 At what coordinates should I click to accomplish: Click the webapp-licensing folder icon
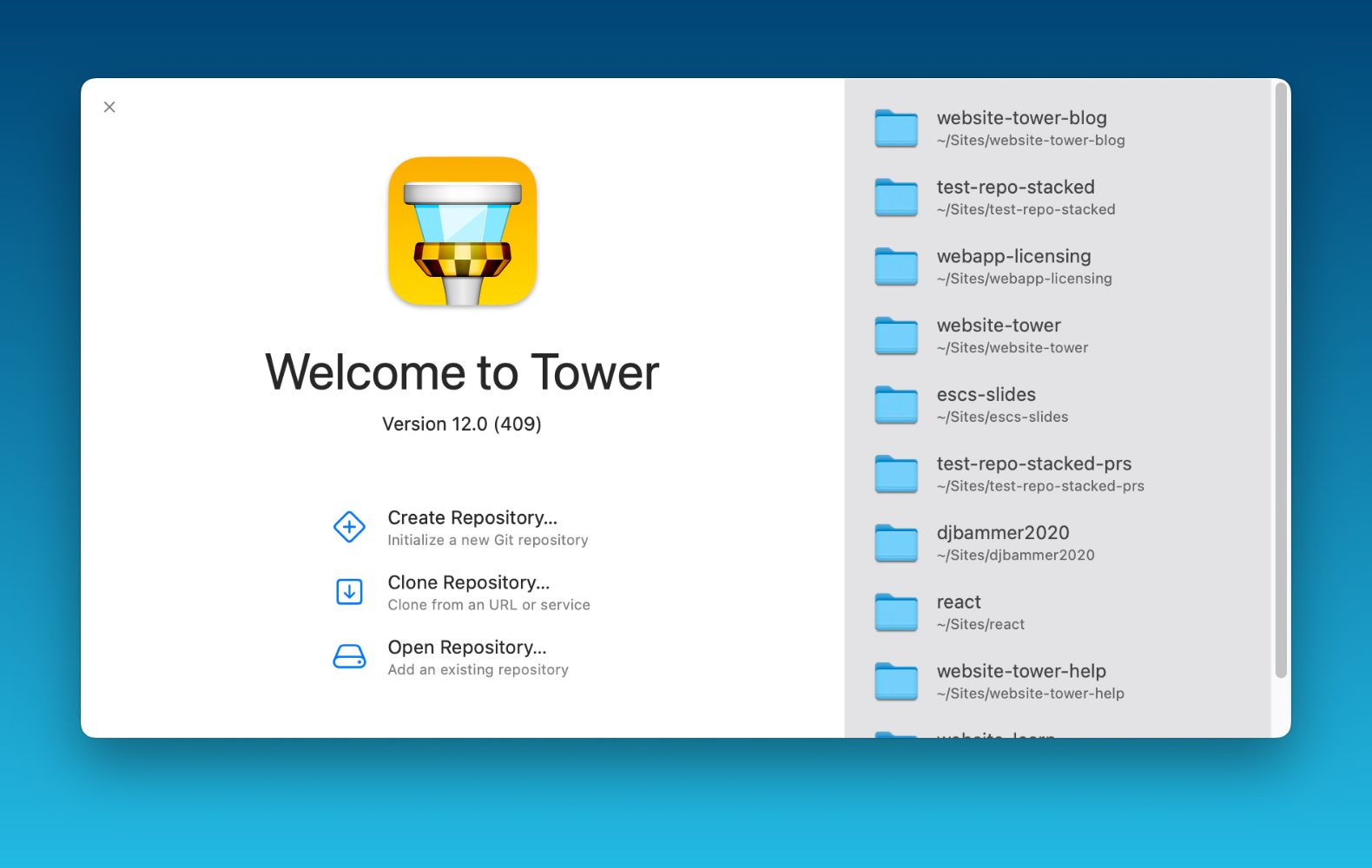(896, 266)
